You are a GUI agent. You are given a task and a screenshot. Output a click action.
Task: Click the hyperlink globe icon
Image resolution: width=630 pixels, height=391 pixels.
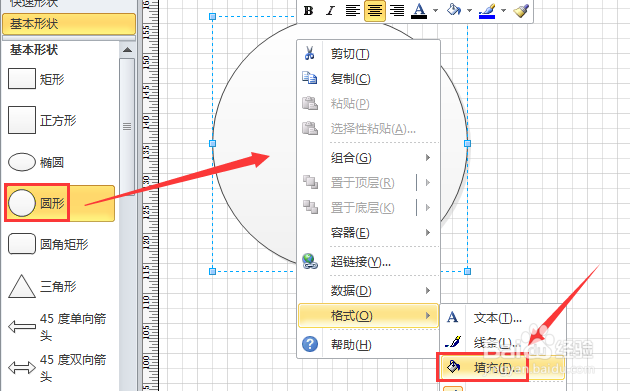[x=310, y=261]
